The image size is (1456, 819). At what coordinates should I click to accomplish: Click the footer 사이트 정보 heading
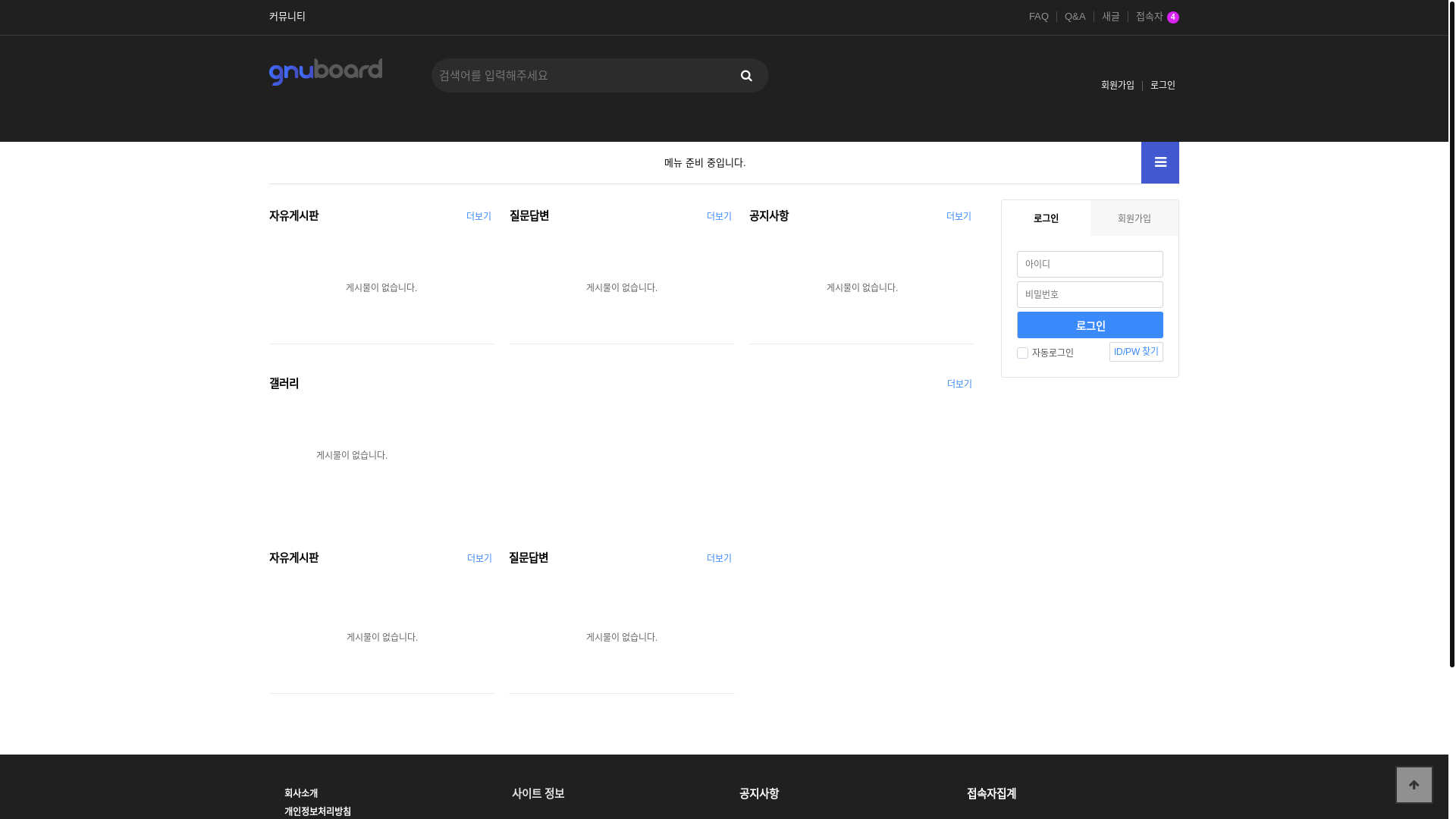(x=538, y=793)
